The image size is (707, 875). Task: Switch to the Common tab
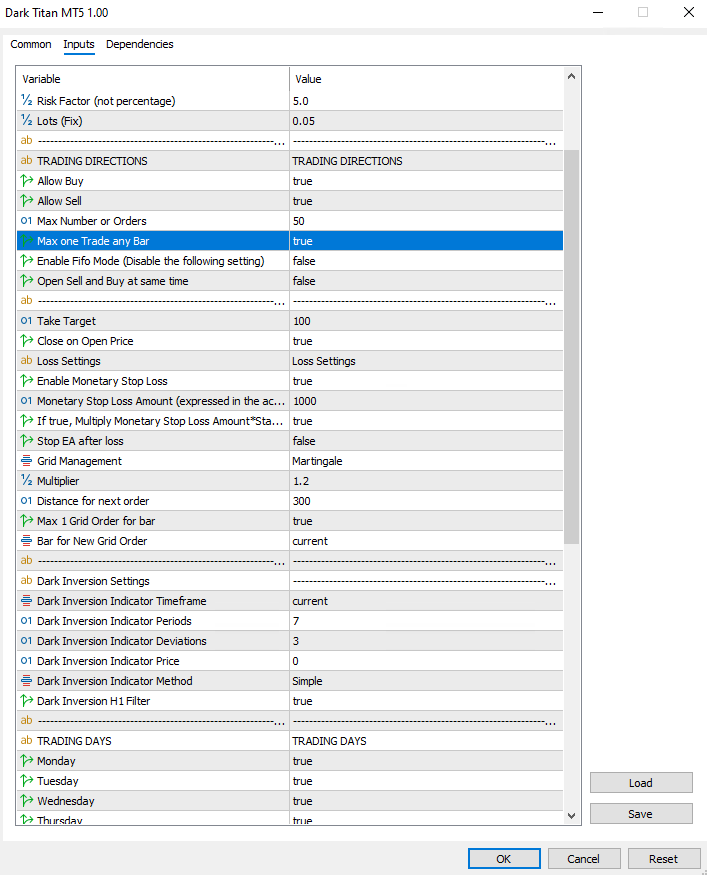coord(31,44)
